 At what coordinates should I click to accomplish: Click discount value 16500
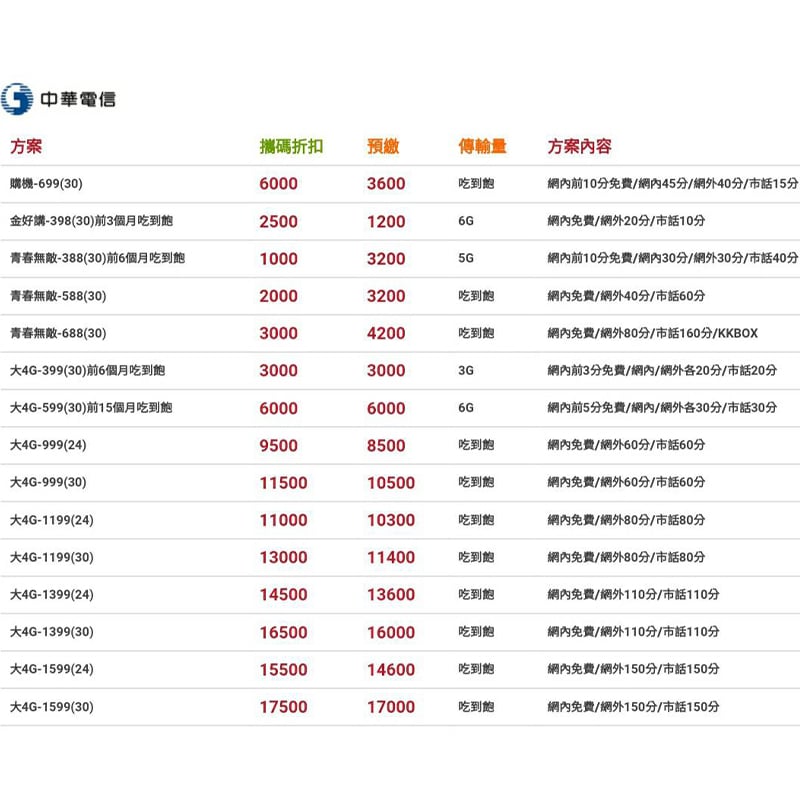tap(284, 632)
